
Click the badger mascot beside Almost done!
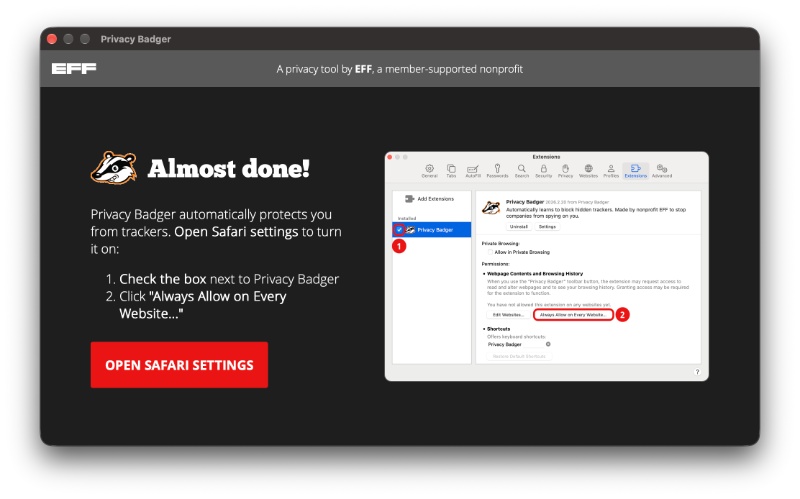point(114,167)
